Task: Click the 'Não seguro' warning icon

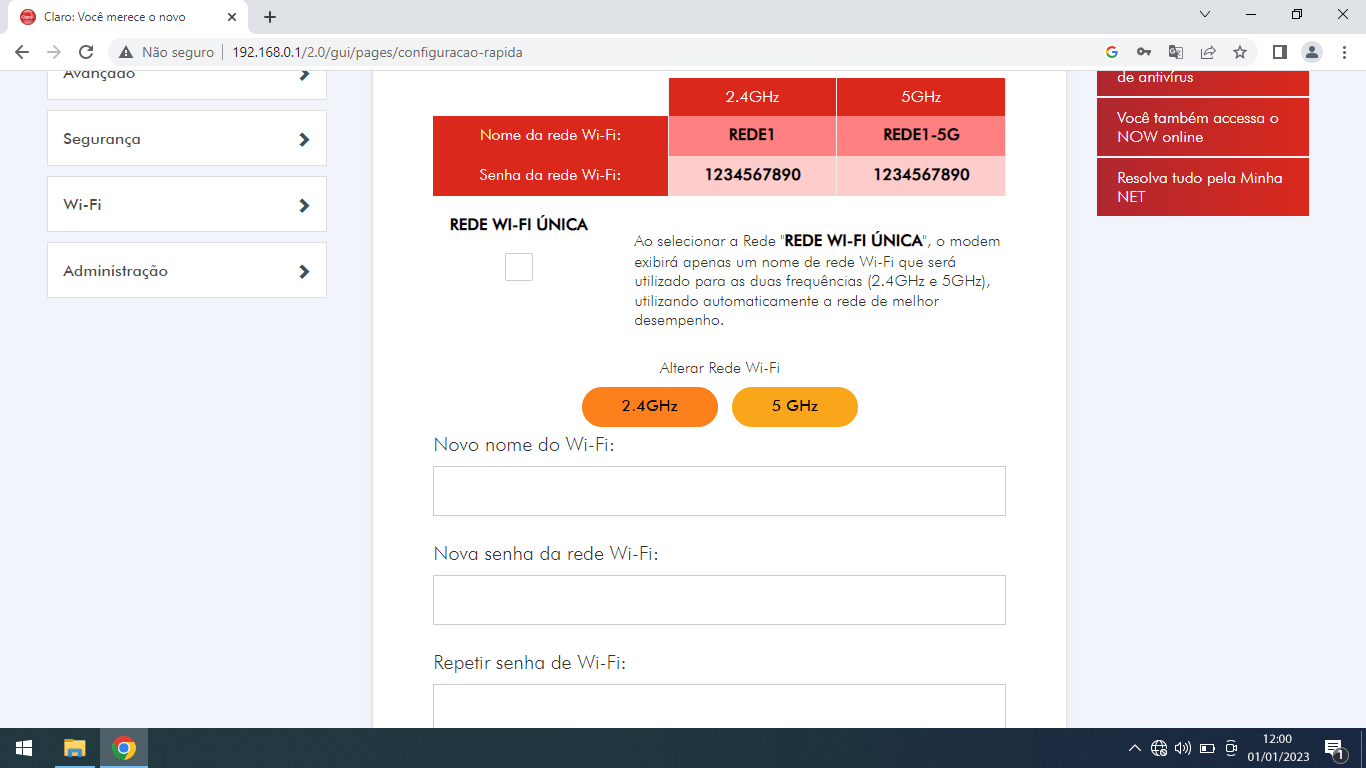Action: point(126,52)
